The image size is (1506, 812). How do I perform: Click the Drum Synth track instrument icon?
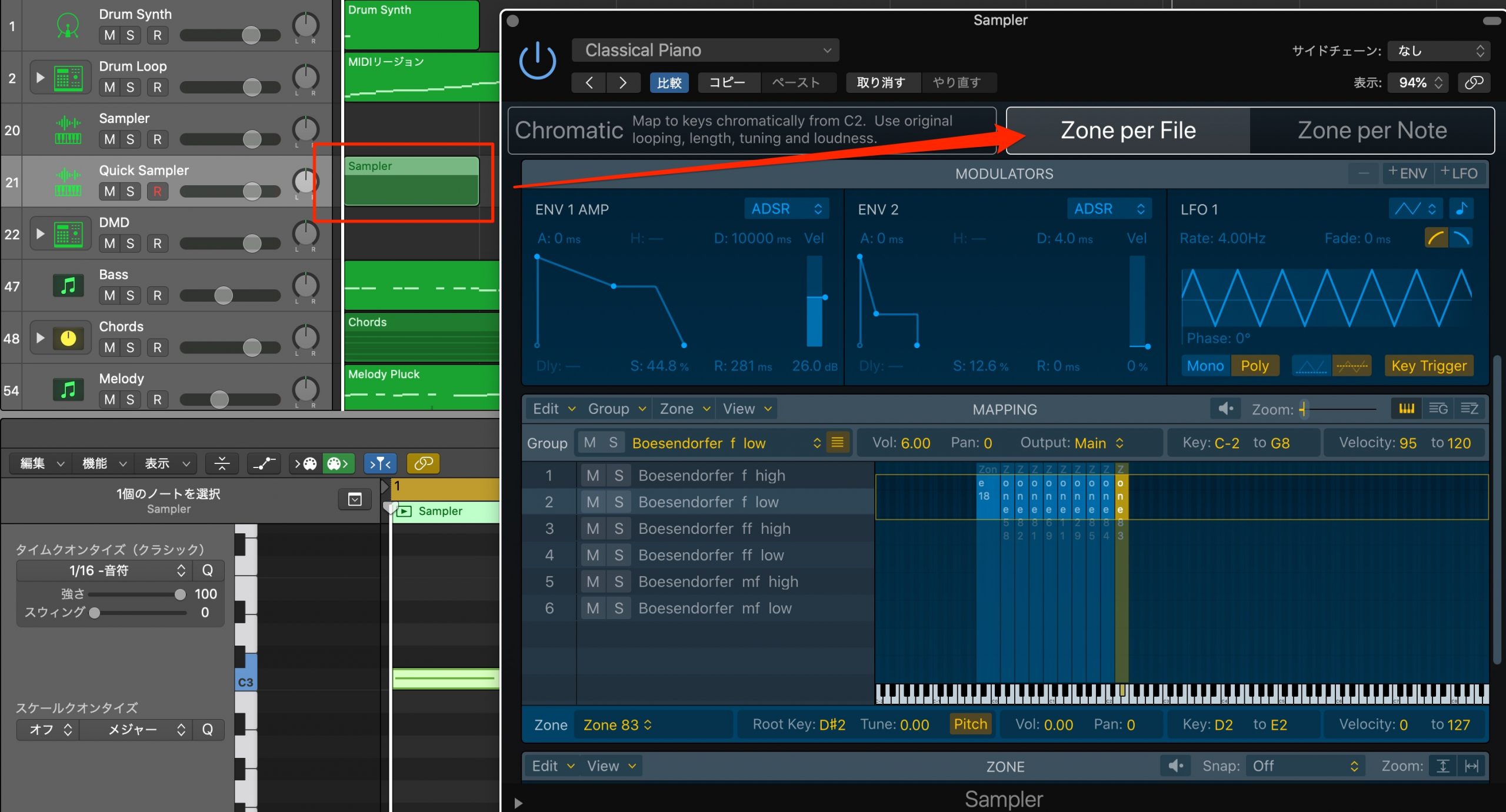coord(68,26)
